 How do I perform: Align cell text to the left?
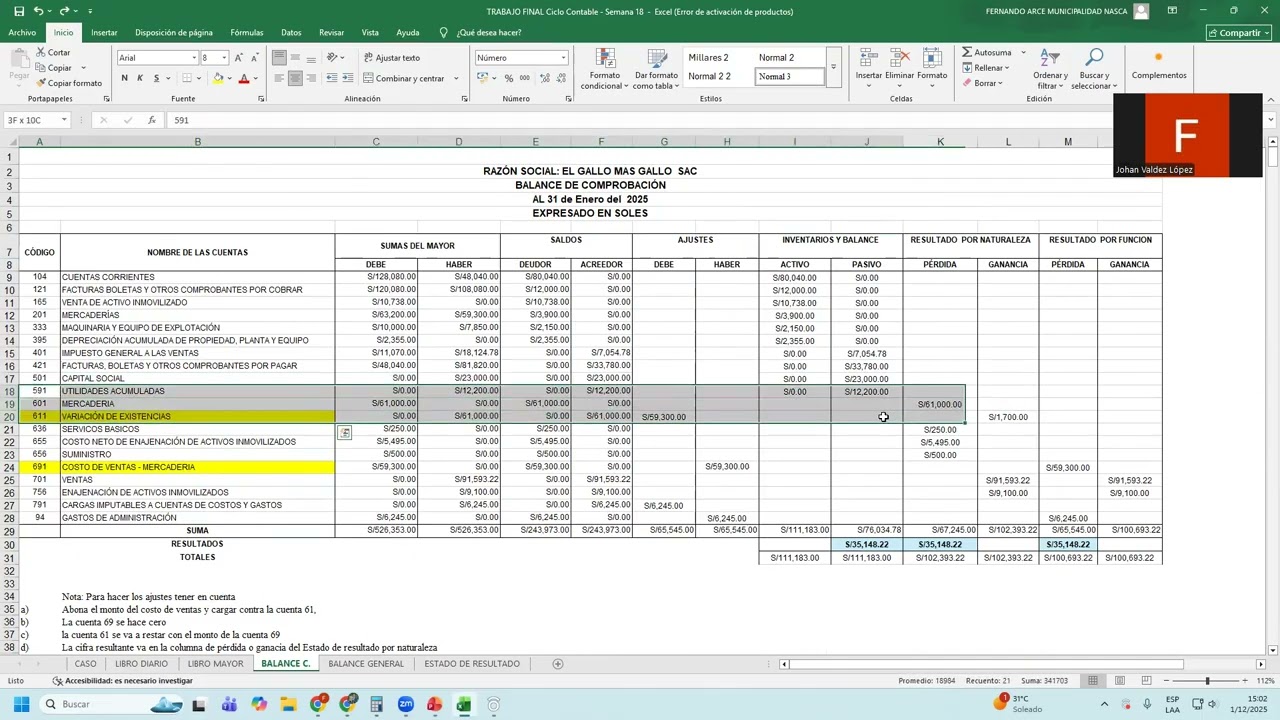point(279,78)
